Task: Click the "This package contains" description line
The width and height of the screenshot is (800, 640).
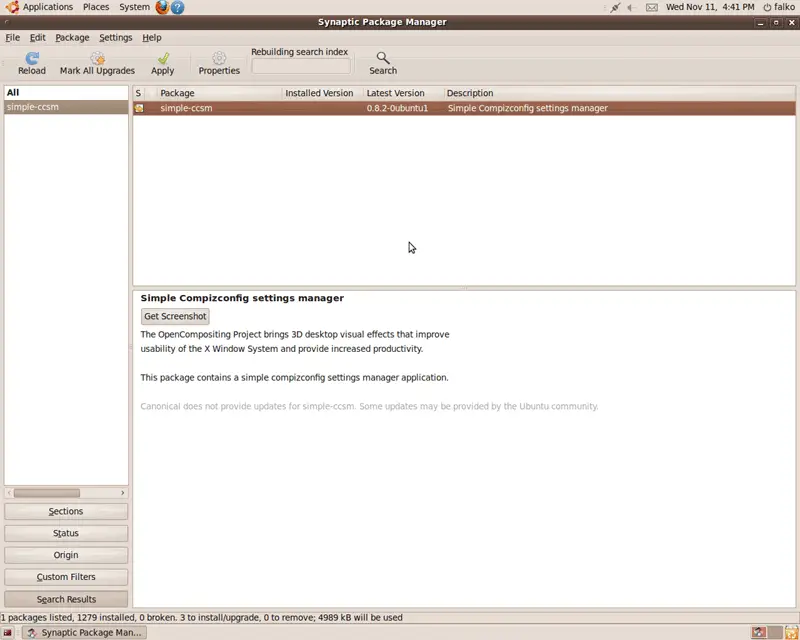Action: pos(294,378)
